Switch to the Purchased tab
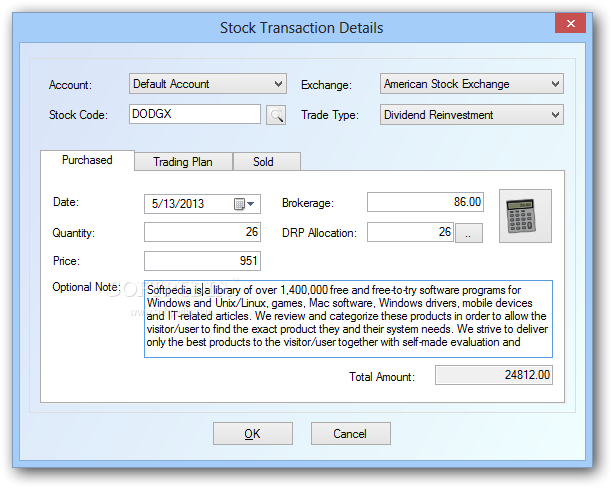The image size is (613, 488). click(x=87, y=160)
